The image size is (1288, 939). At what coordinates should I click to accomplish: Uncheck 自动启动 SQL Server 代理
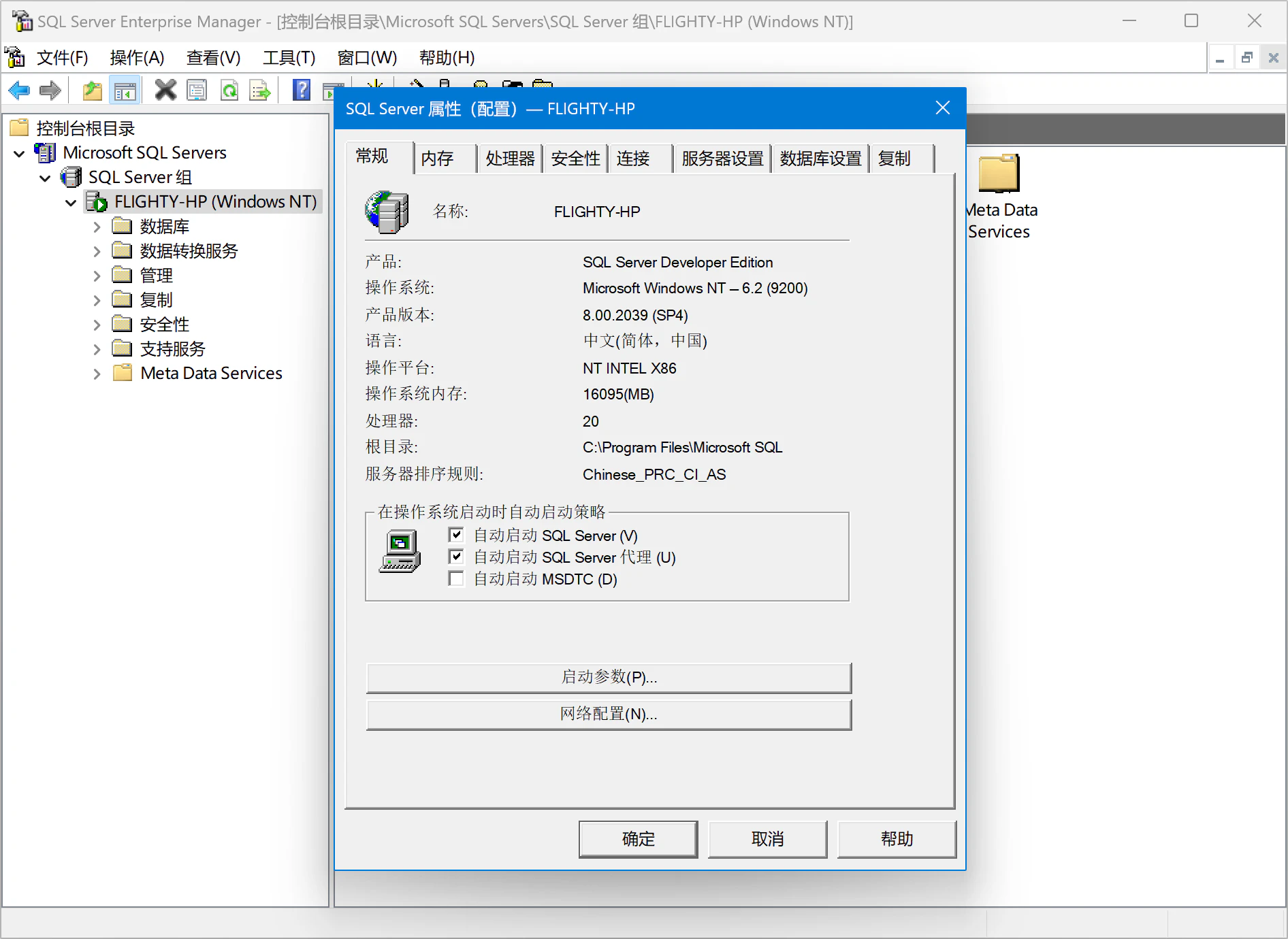(455, 557)
